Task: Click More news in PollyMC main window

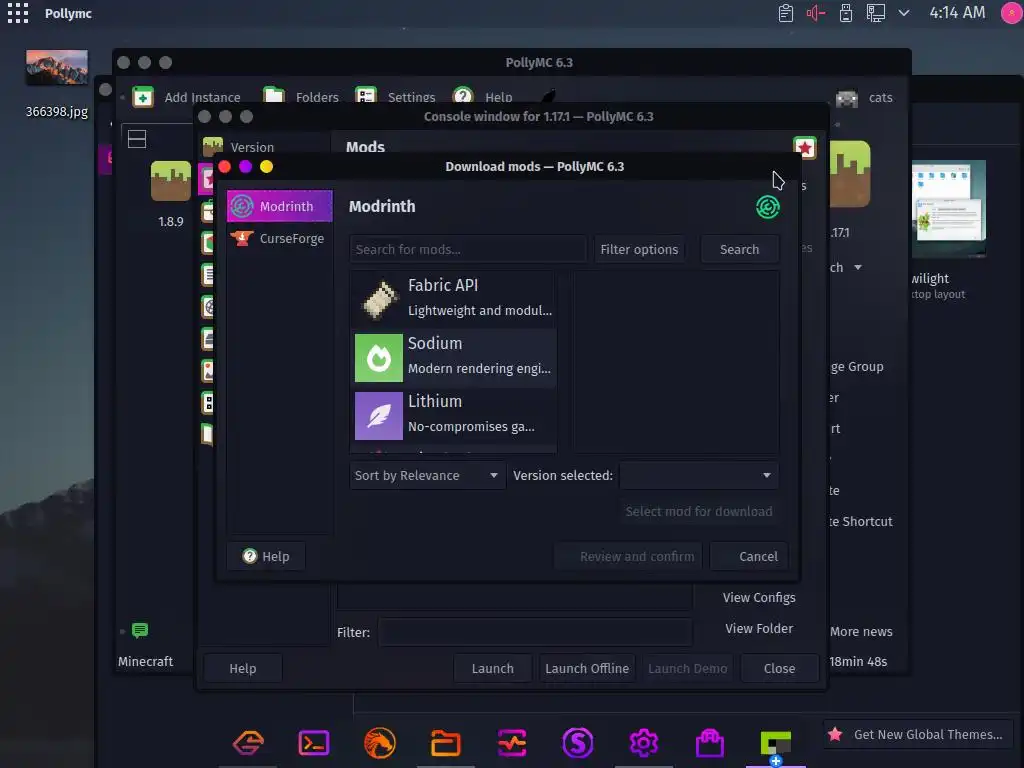Action: pyautogui.click(x=861, y=632)
